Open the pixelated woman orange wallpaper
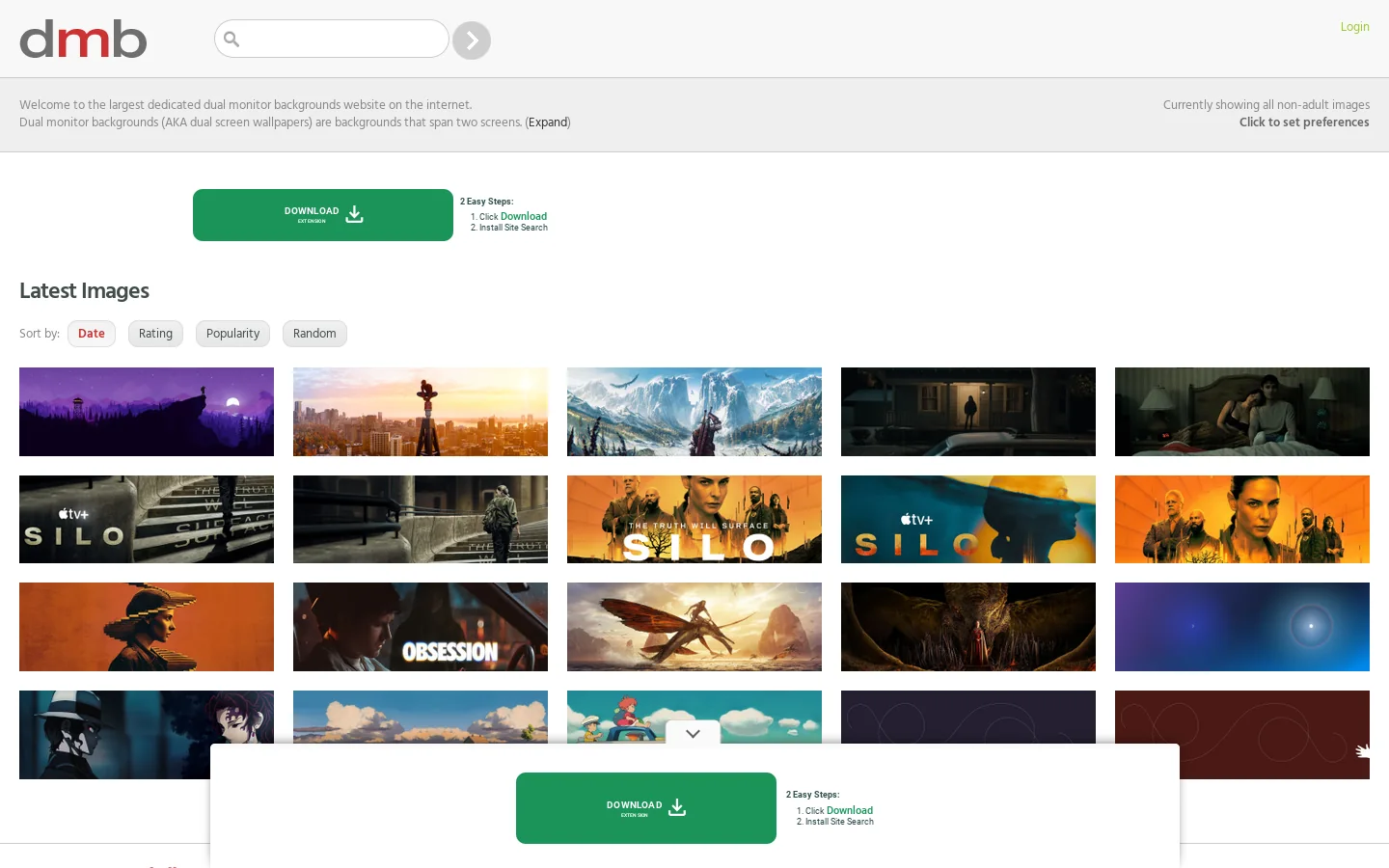Image resolution: width=1389 pixels, height=868 pixels. [x=147, y=627]
